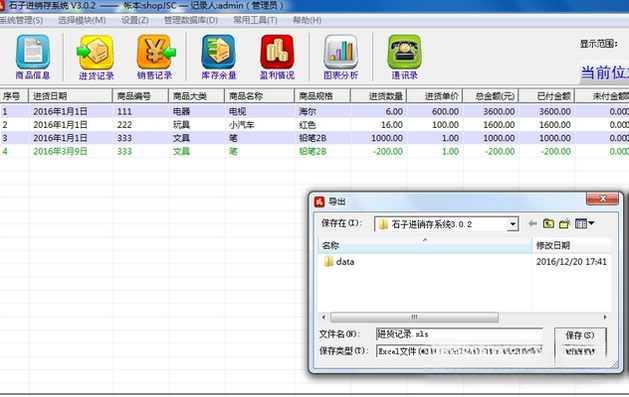Click the 保存(S) button
The width and height of the screenshot is (629, 397).
(x=580, y=335)
